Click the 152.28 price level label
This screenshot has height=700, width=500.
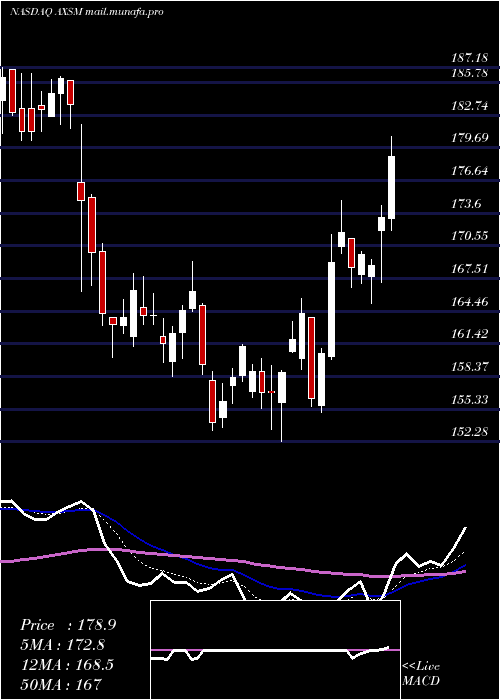pos(470,432)
